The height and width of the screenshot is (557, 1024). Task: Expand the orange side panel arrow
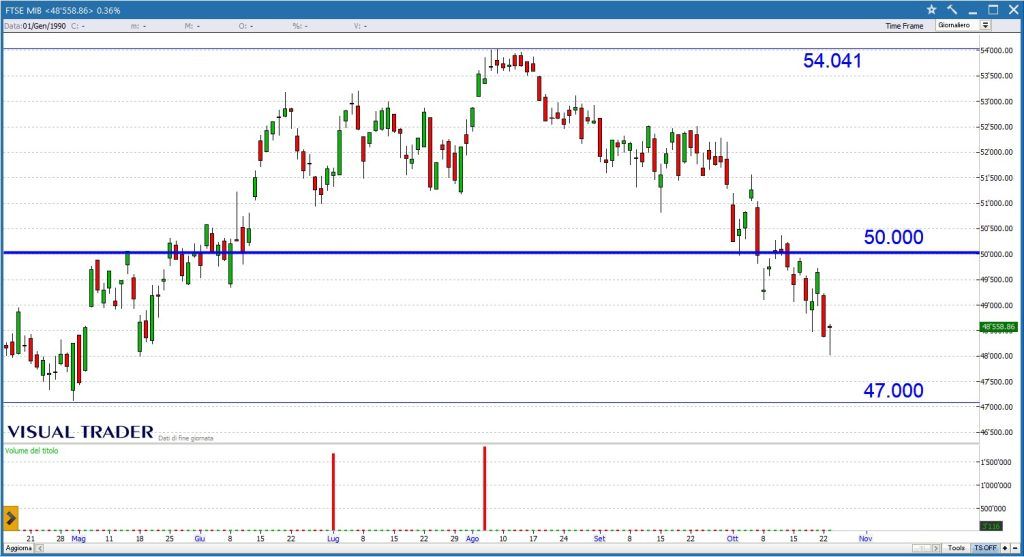(x=10, y=518)
